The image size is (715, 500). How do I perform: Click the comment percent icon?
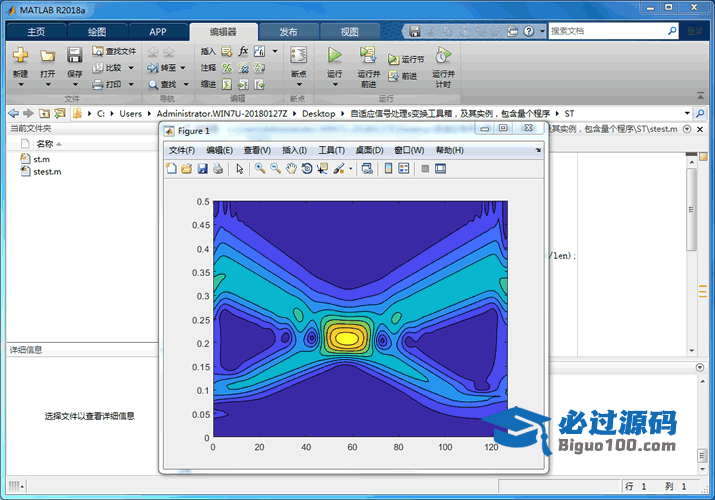click(227, 68)
